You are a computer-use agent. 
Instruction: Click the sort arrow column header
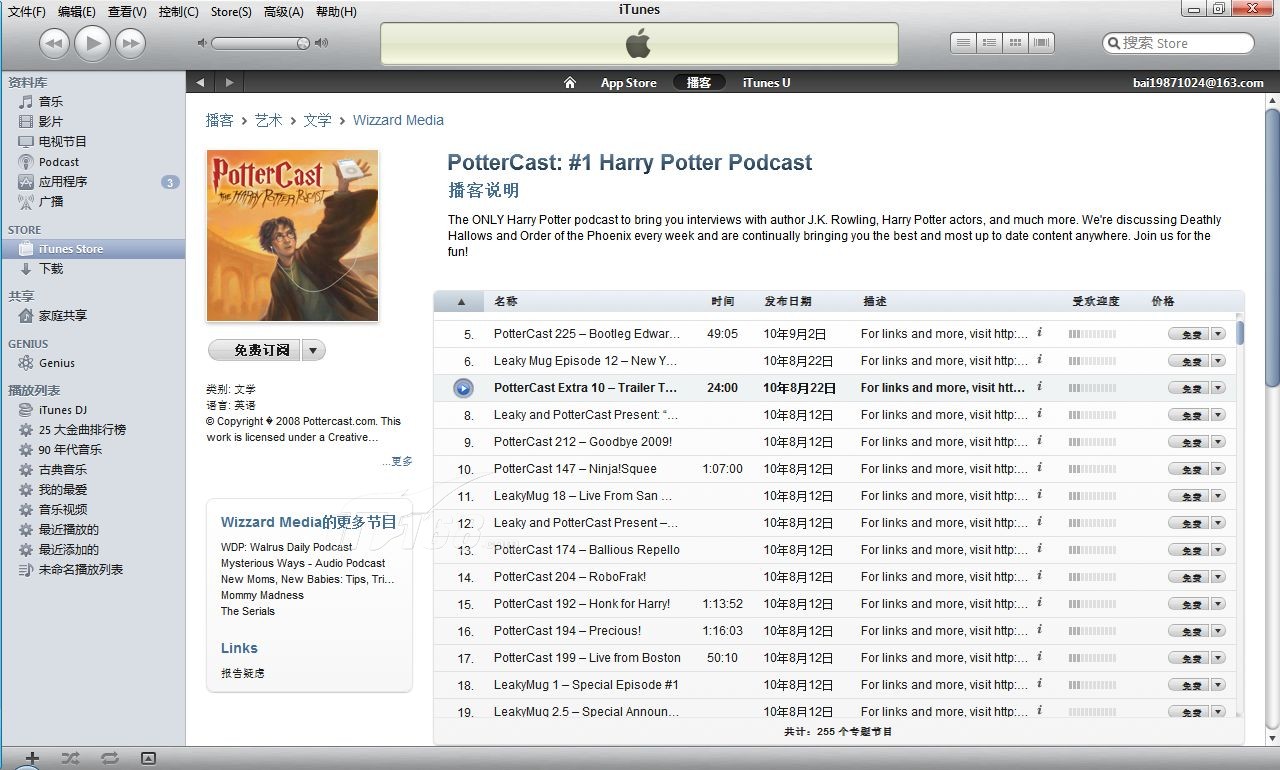(461, 301)
